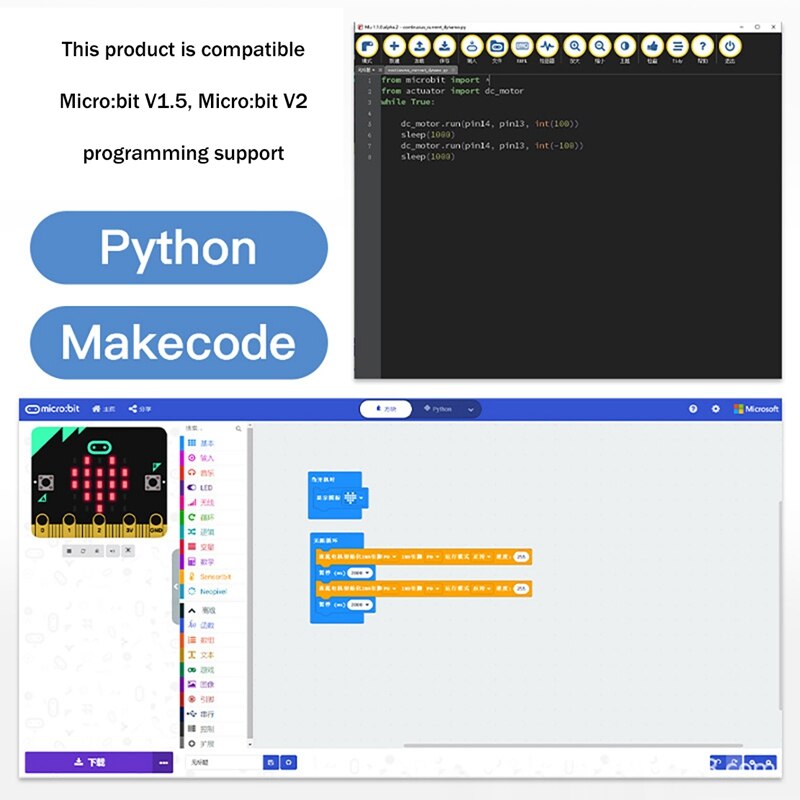Screen dimensions: 800x800
Task: Click the Share link in MakeCode header
Action: click(x=139, y=408)
